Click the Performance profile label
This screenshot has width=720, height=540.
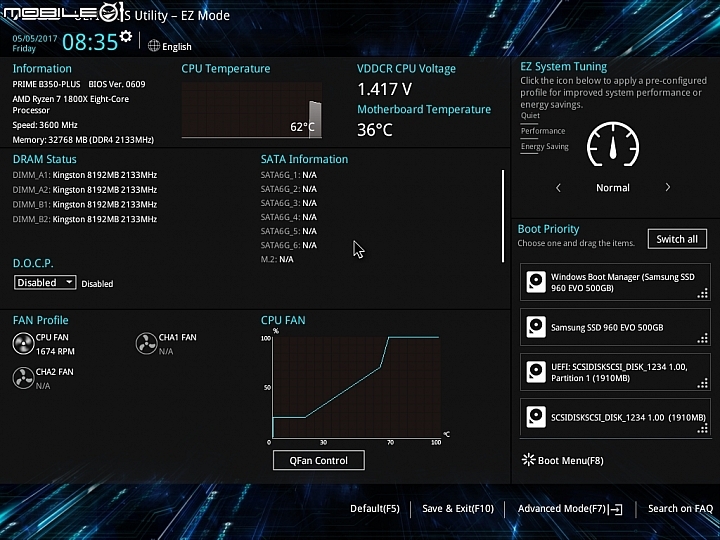coord(543,131)
